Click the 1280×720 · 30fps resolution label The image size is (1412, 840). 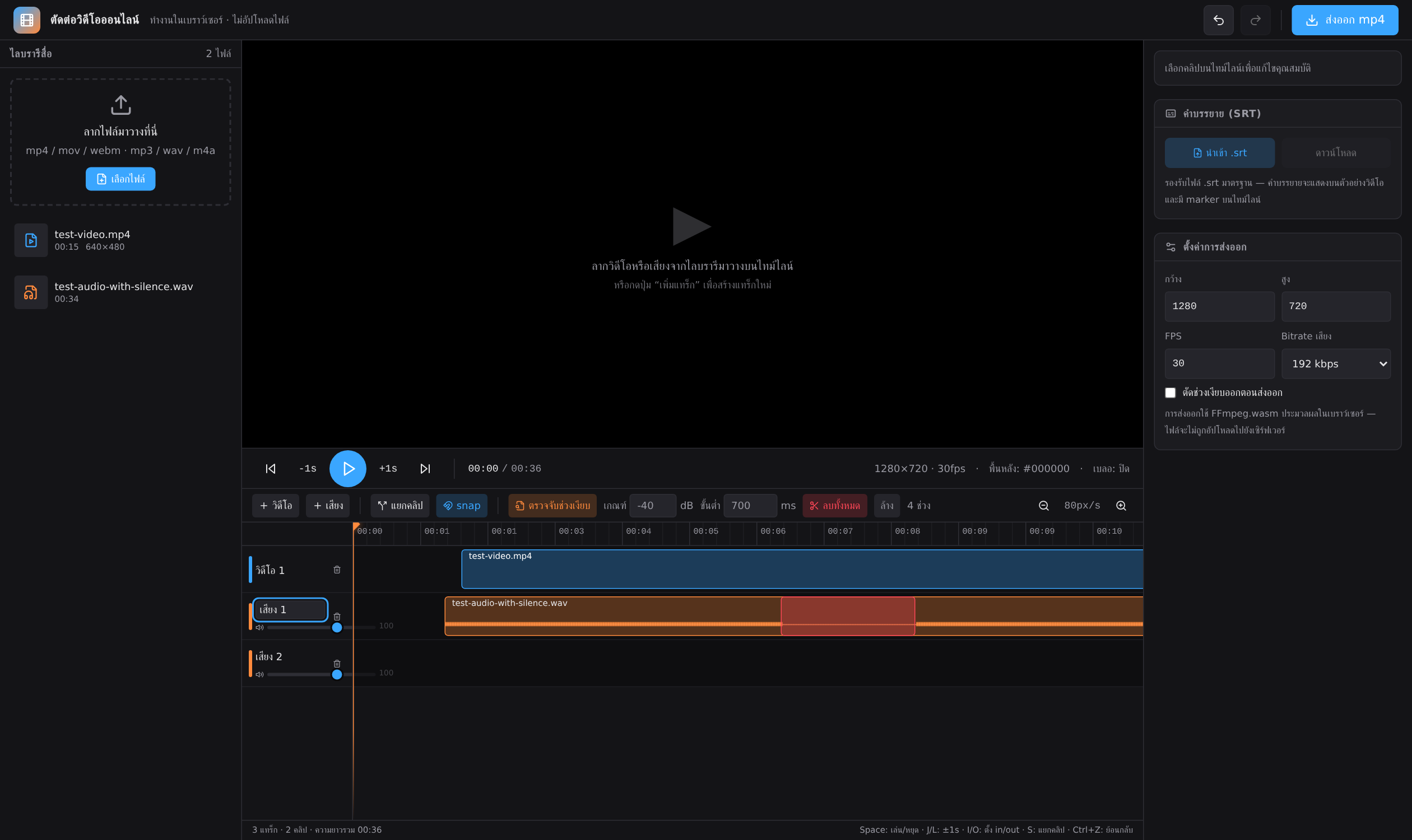click(919, 469)
